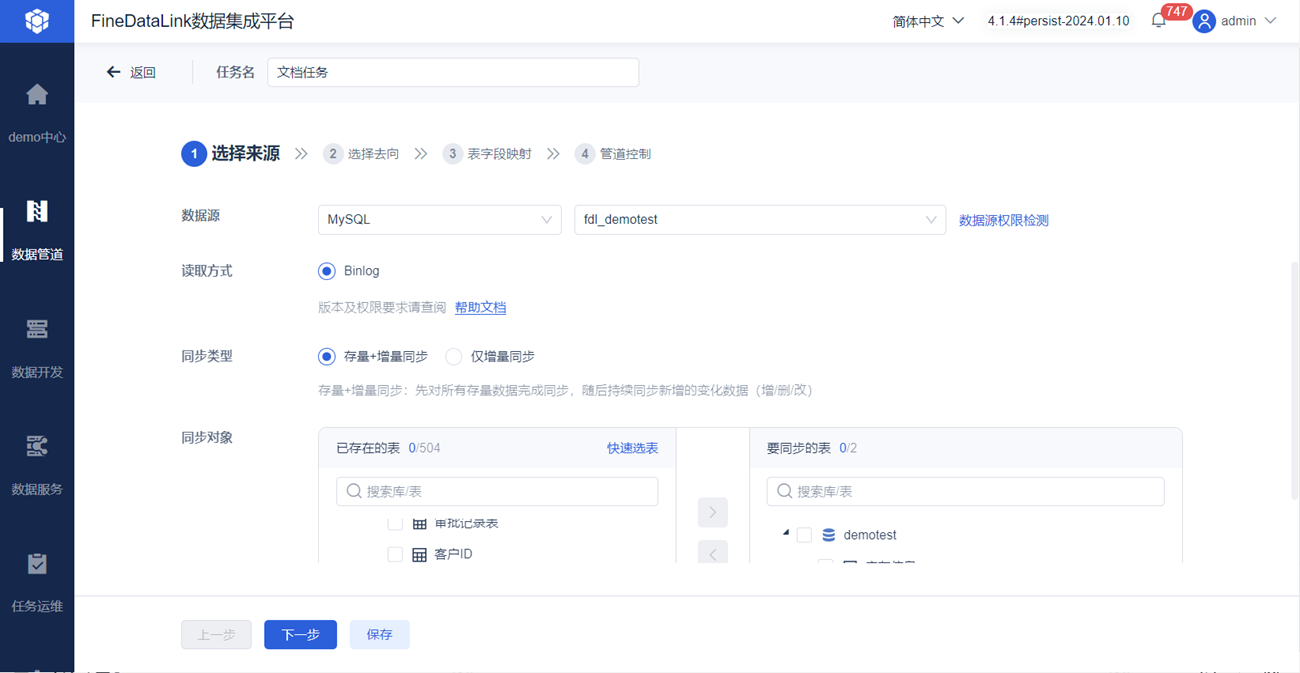Check the 审批记录表 checkbox

click(x=395, y=524)
